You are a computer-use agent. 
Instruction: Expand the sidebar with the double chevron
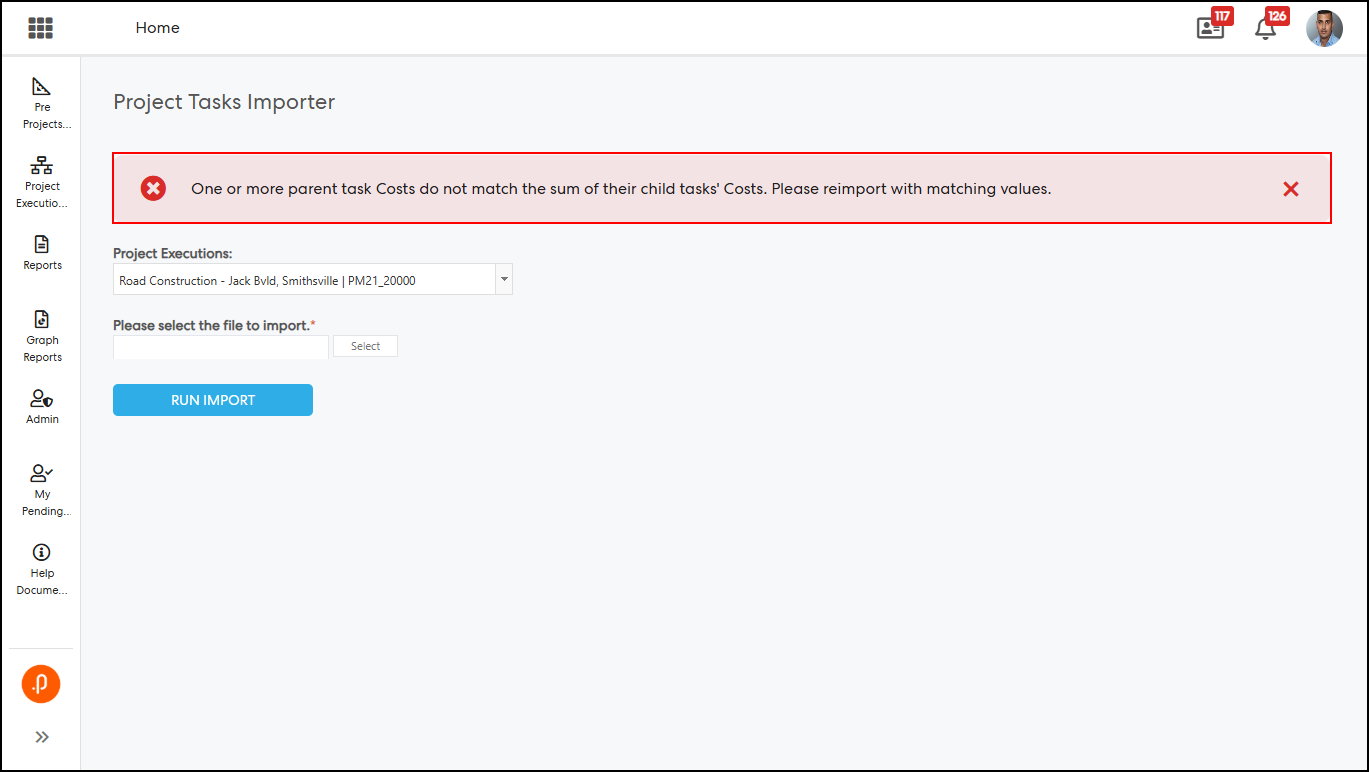click(42, 737)
